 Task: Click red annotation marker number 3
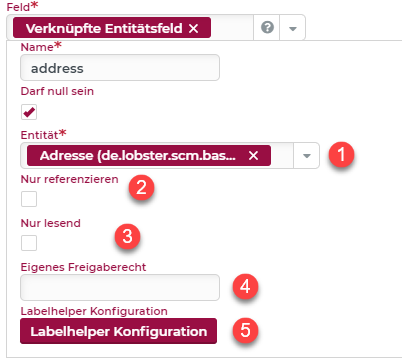click(127, 236)
